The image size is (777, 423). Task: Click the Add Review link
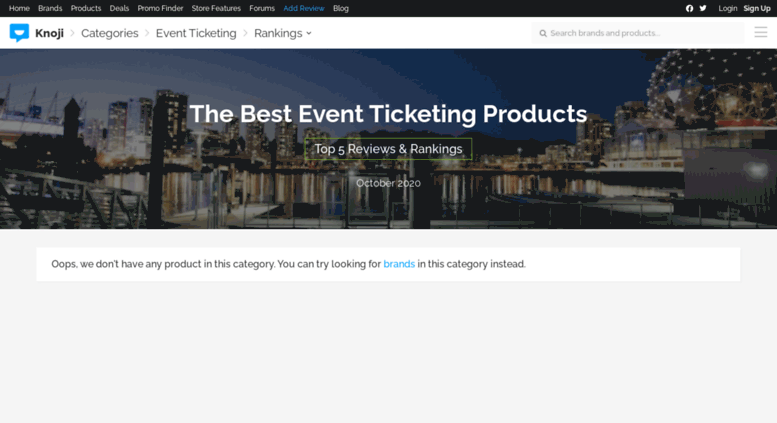pos(304,8)
